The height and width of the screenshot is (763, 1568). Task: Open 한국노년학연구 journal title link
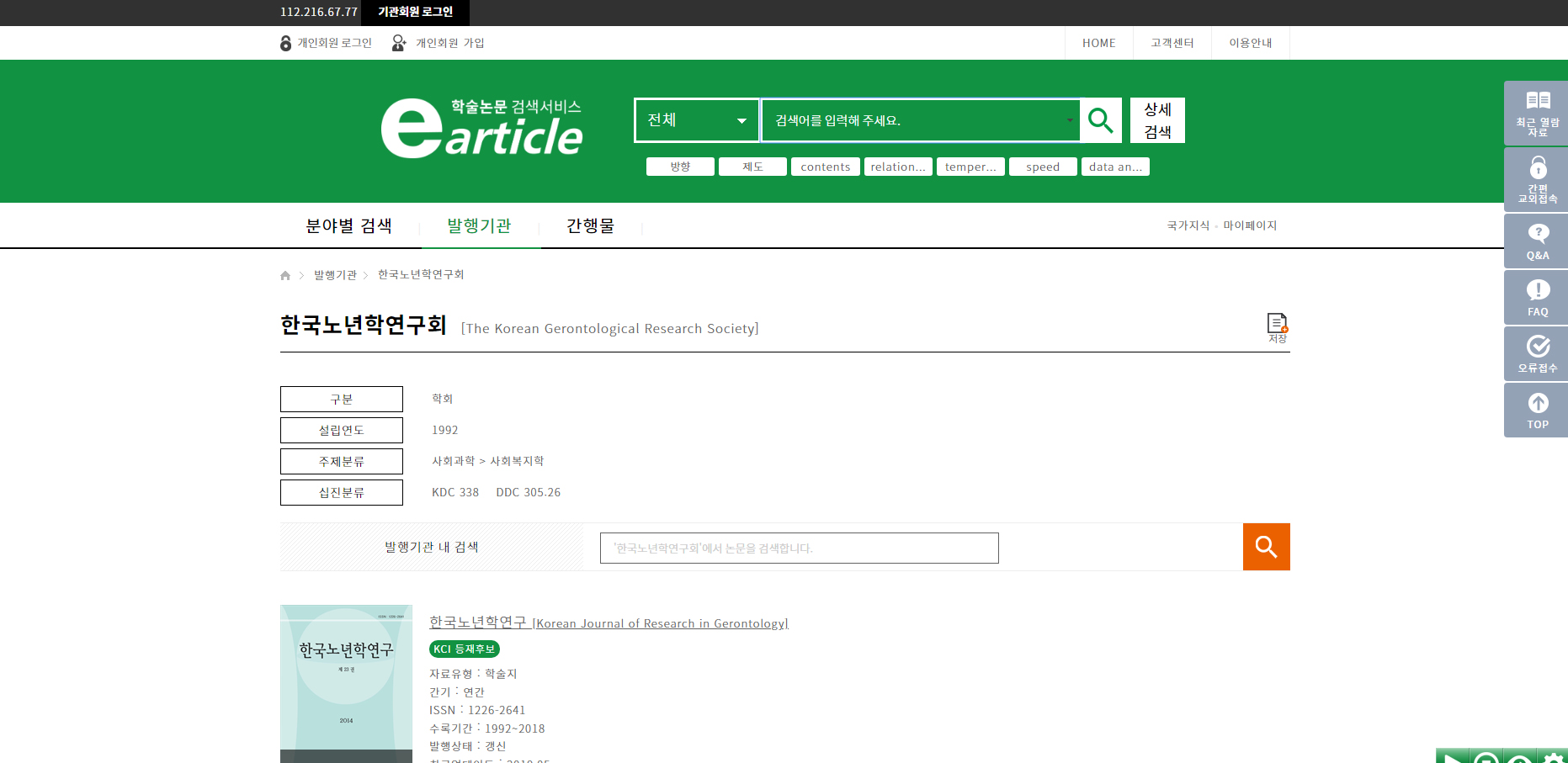tap(609, 623)
